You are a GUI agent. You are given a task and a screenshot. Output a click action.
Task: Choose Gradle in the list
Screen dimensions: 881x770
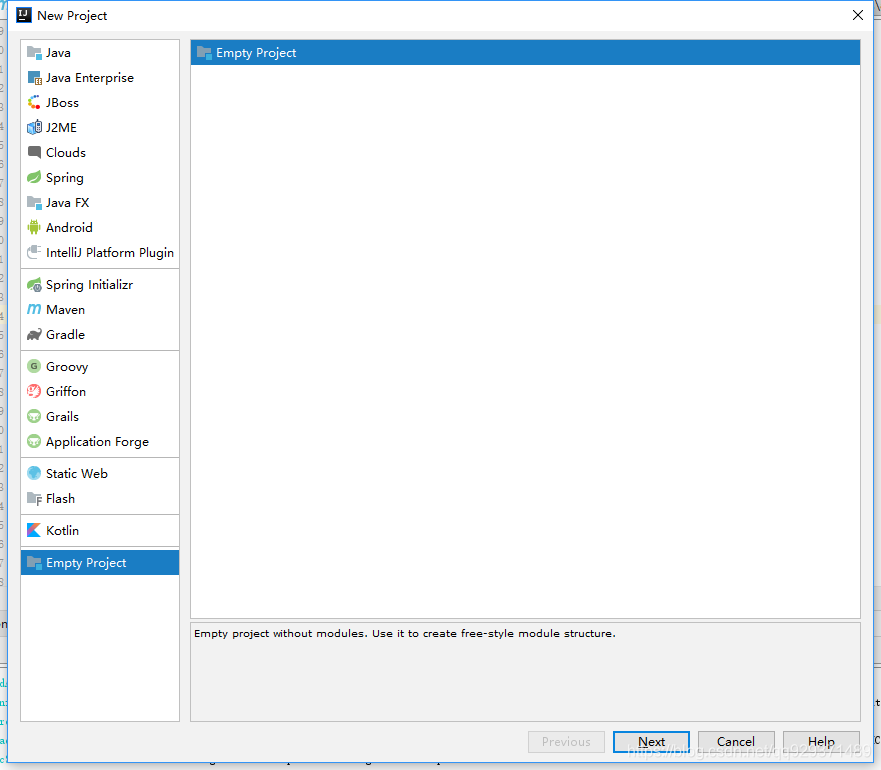100,335
